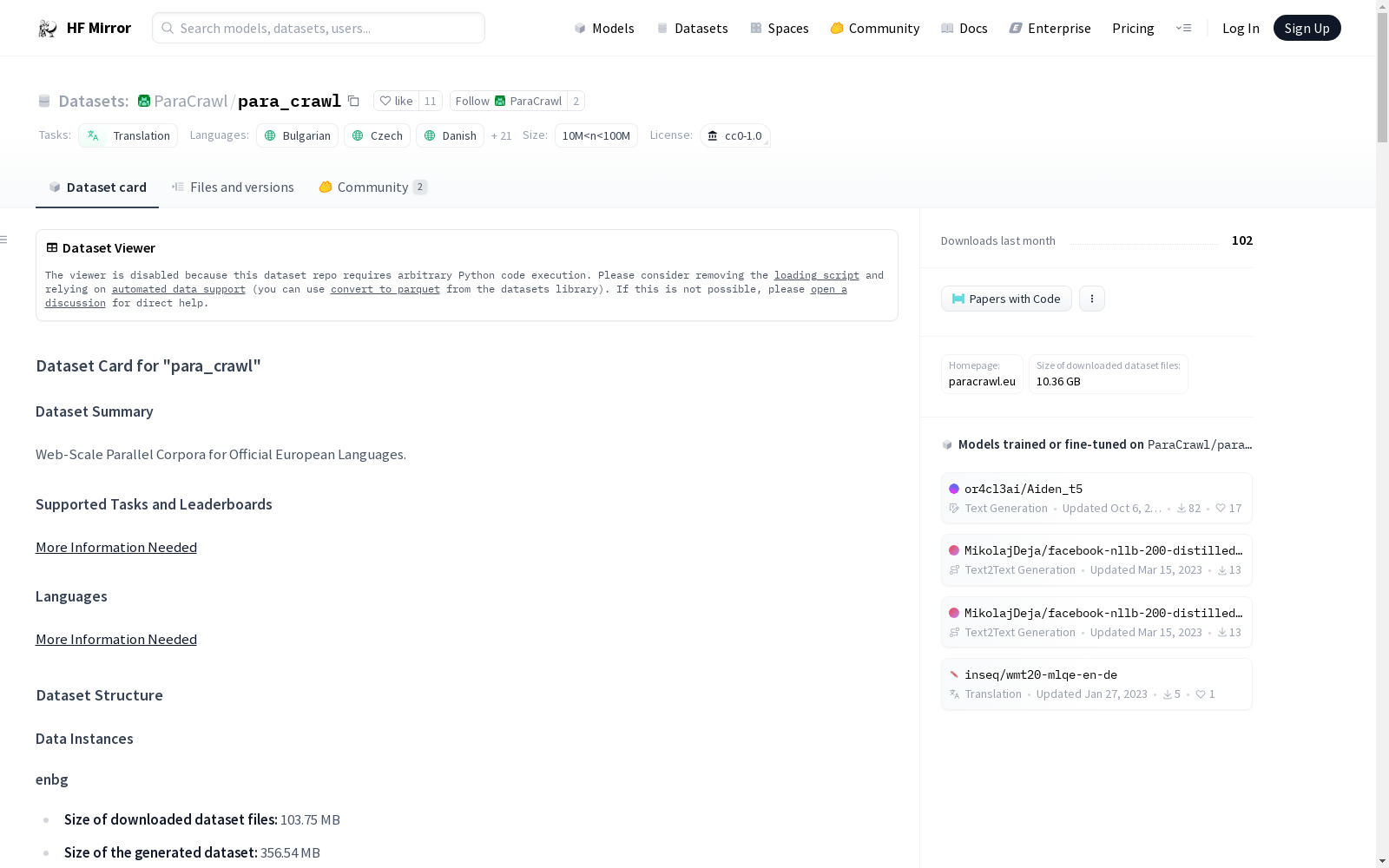1389x868 pixels.
Task: Follow the loading script link
Action: (x=816, y=275)
